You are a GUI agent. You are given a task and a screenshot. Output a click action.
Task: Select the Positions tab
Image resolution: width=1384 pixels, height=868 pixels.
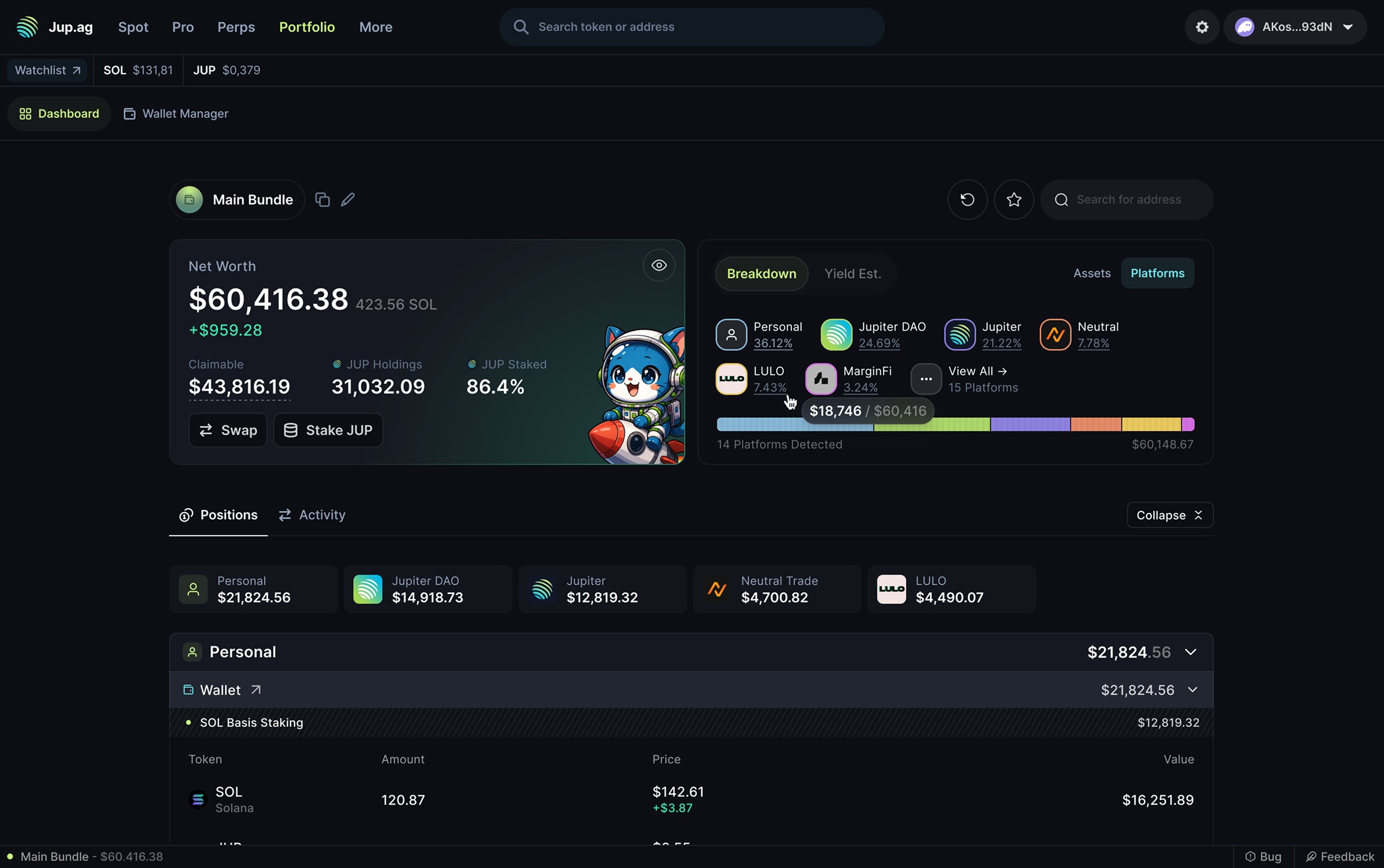(218, 515)
